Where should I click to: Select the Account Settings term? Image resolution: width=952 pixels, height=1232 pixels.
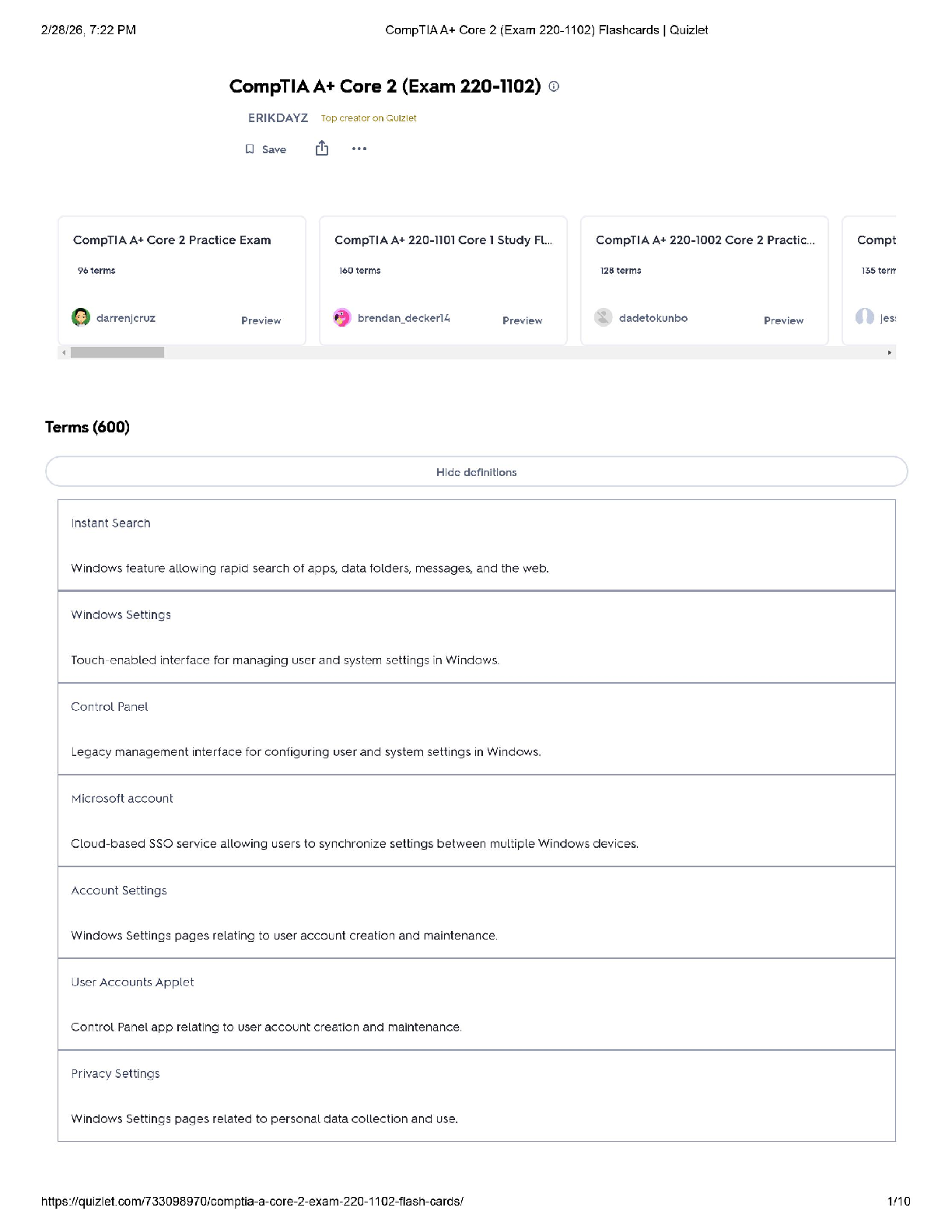pyautogui.click(x=118, y=891)
